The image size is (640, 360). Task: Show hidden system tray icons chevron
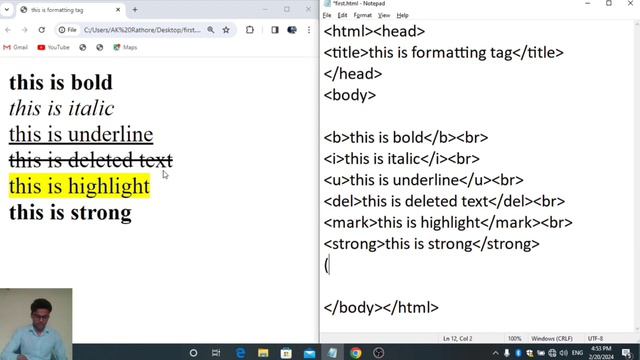click(x=495, y=353)
